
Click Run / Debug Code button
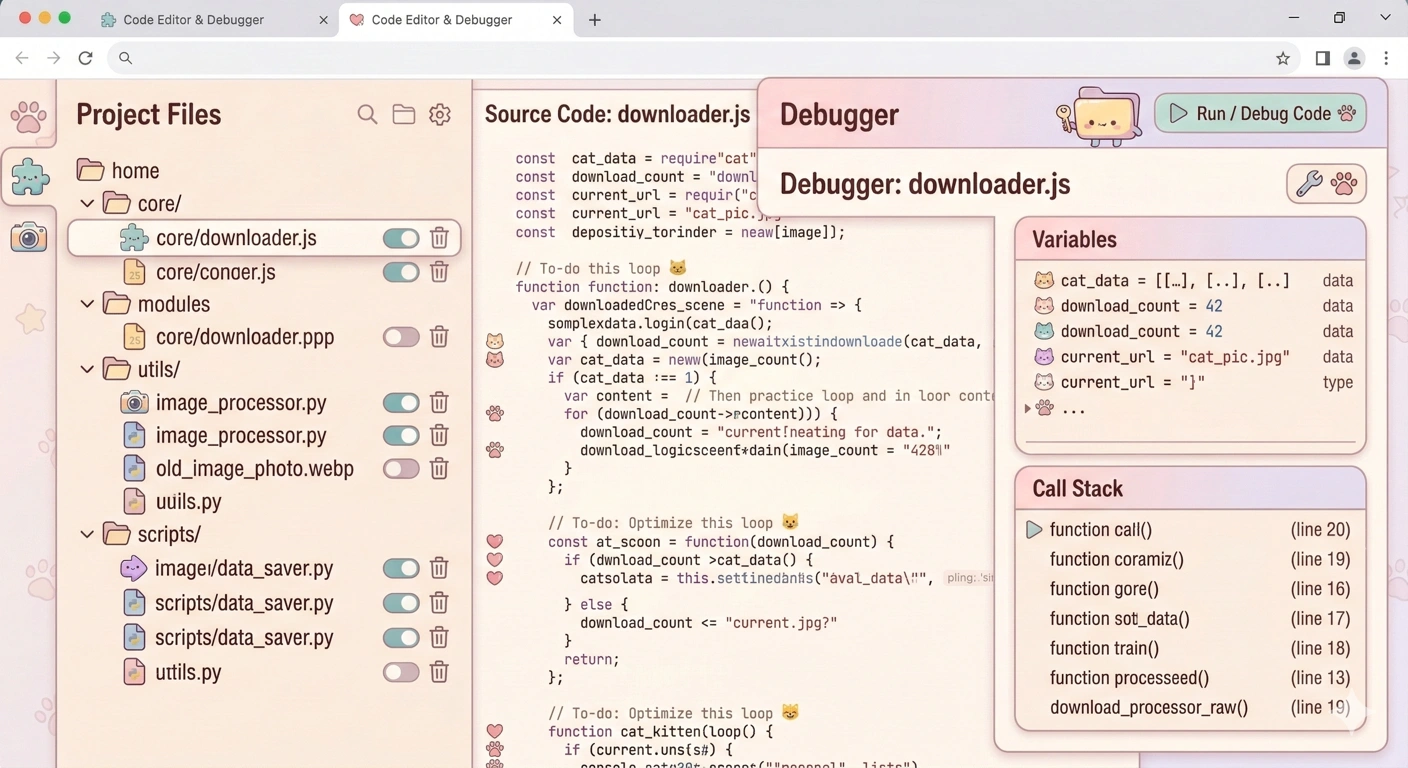[1260, 114]
